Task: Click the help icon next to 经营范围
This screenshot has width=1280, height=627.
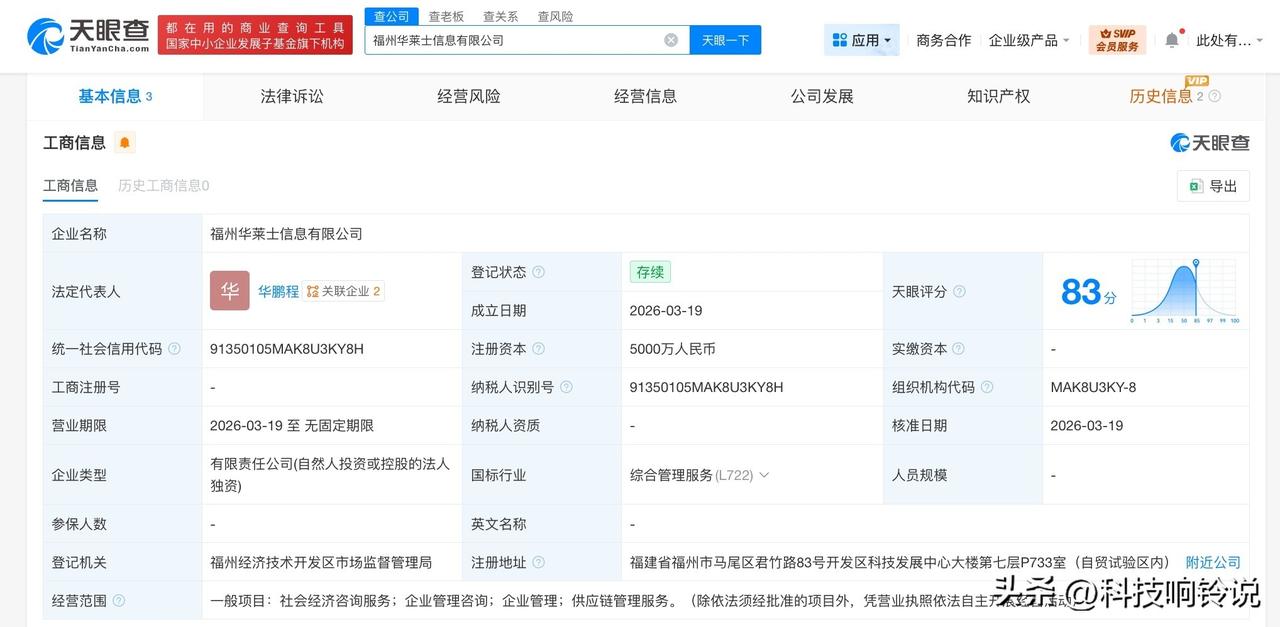Action: 120,600
